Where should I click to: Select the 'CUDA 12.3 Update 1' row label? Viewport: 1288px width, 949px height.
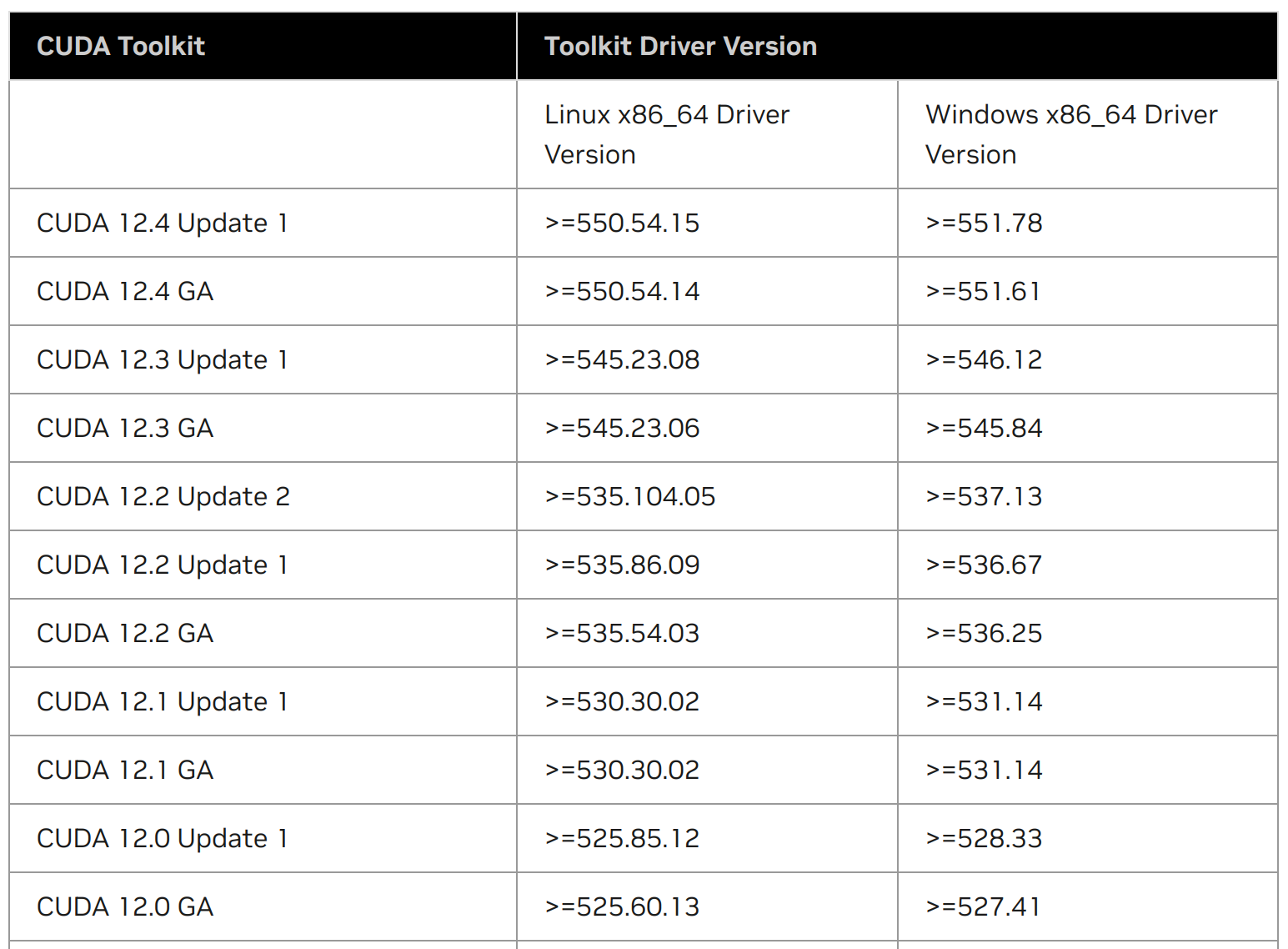(163, 359)
